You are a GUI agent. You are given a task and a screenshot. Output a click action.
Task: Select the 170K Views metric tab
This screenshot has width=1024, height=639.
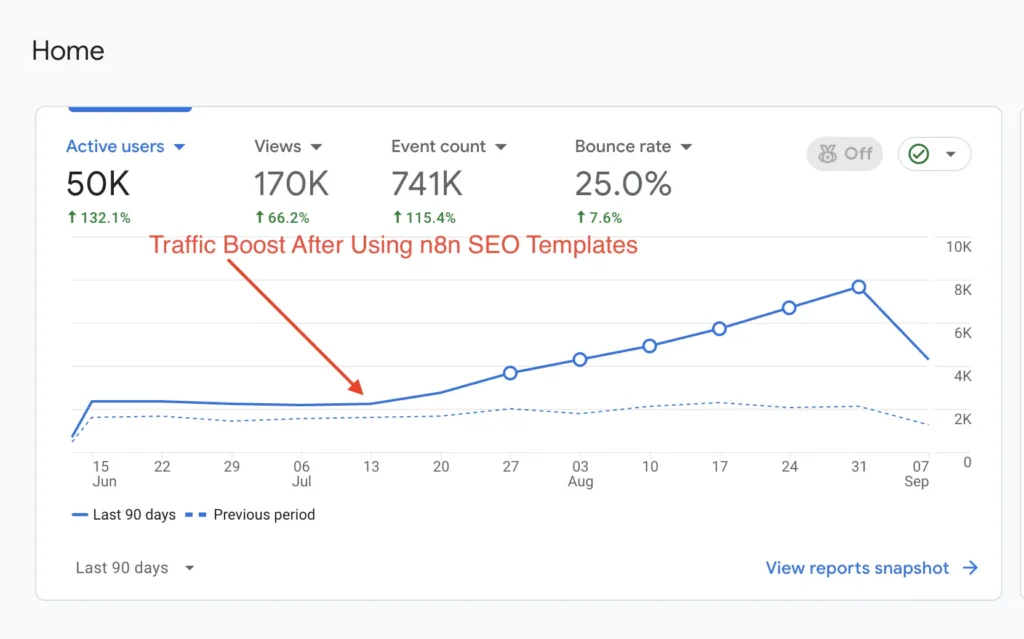(x=291, y=184)
